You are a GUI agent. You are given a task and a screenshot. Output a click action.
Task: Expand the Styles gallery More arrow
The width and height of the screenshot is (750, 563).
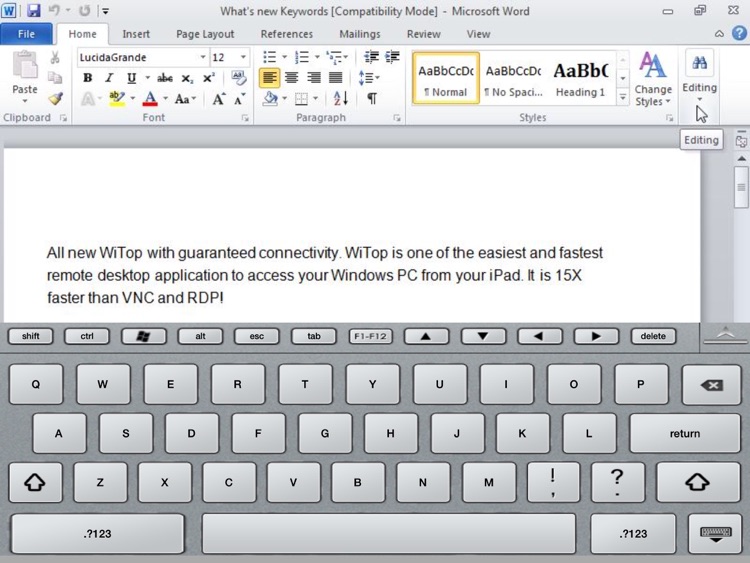click(x=623, y=98)
